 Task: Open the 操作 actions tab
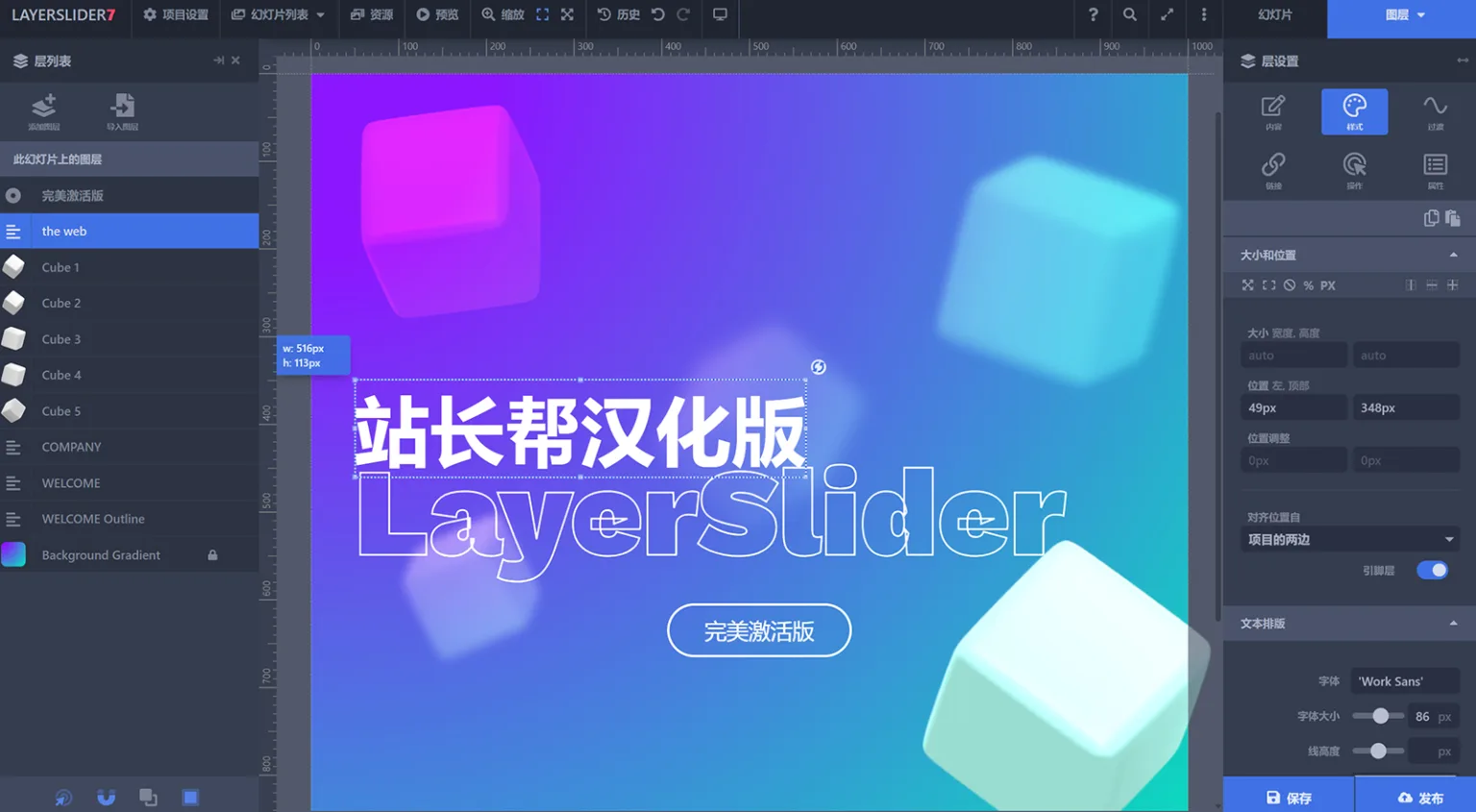[1354, 170]
